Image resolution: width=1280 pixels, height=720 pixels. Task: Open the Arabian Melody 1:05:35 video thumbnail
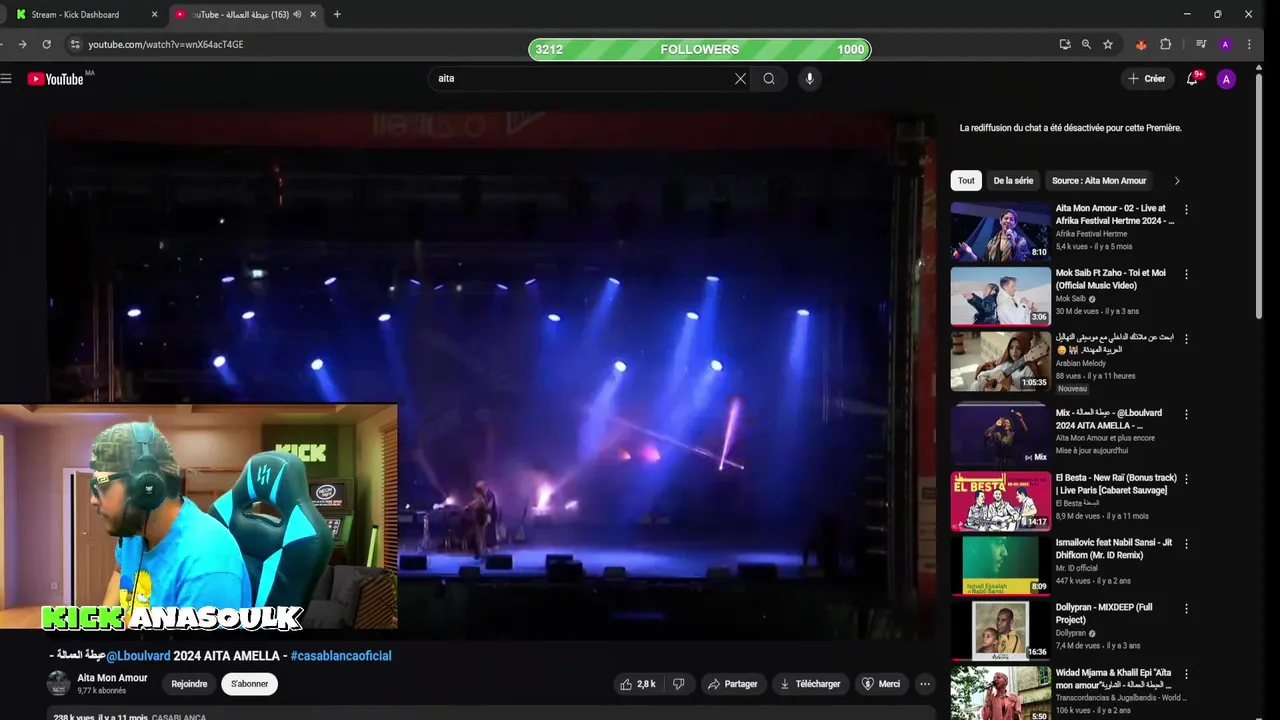(x=1000, y=361)
